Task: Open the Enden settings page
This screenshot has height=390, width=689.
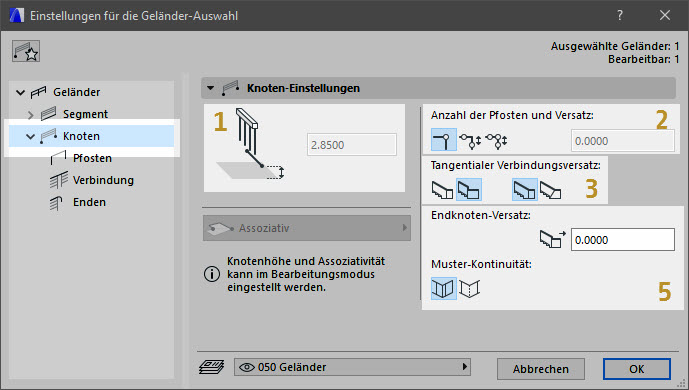Action: point(89,202)
